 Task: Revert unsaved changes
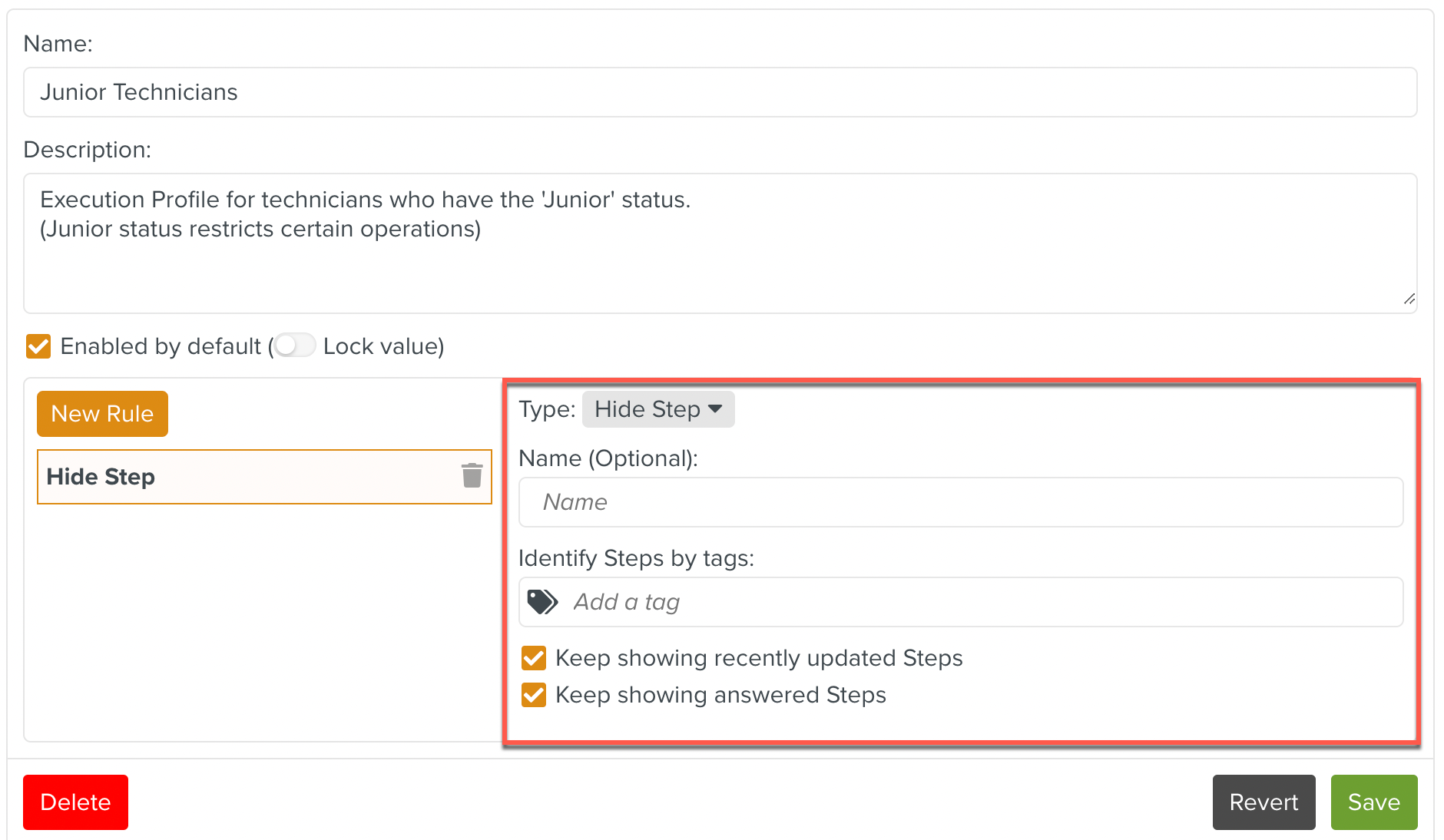pyautogui.click(x=1263, y=802)
